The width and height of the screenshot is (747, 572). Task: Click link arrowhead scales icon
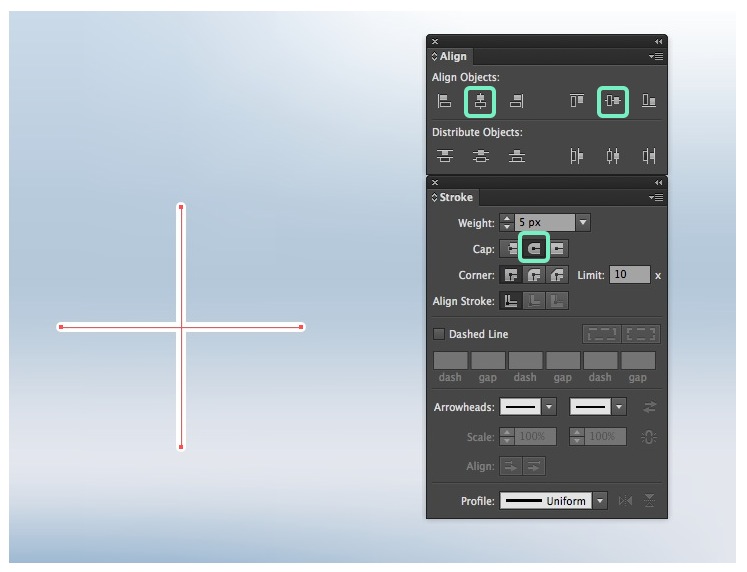(649, 437)
